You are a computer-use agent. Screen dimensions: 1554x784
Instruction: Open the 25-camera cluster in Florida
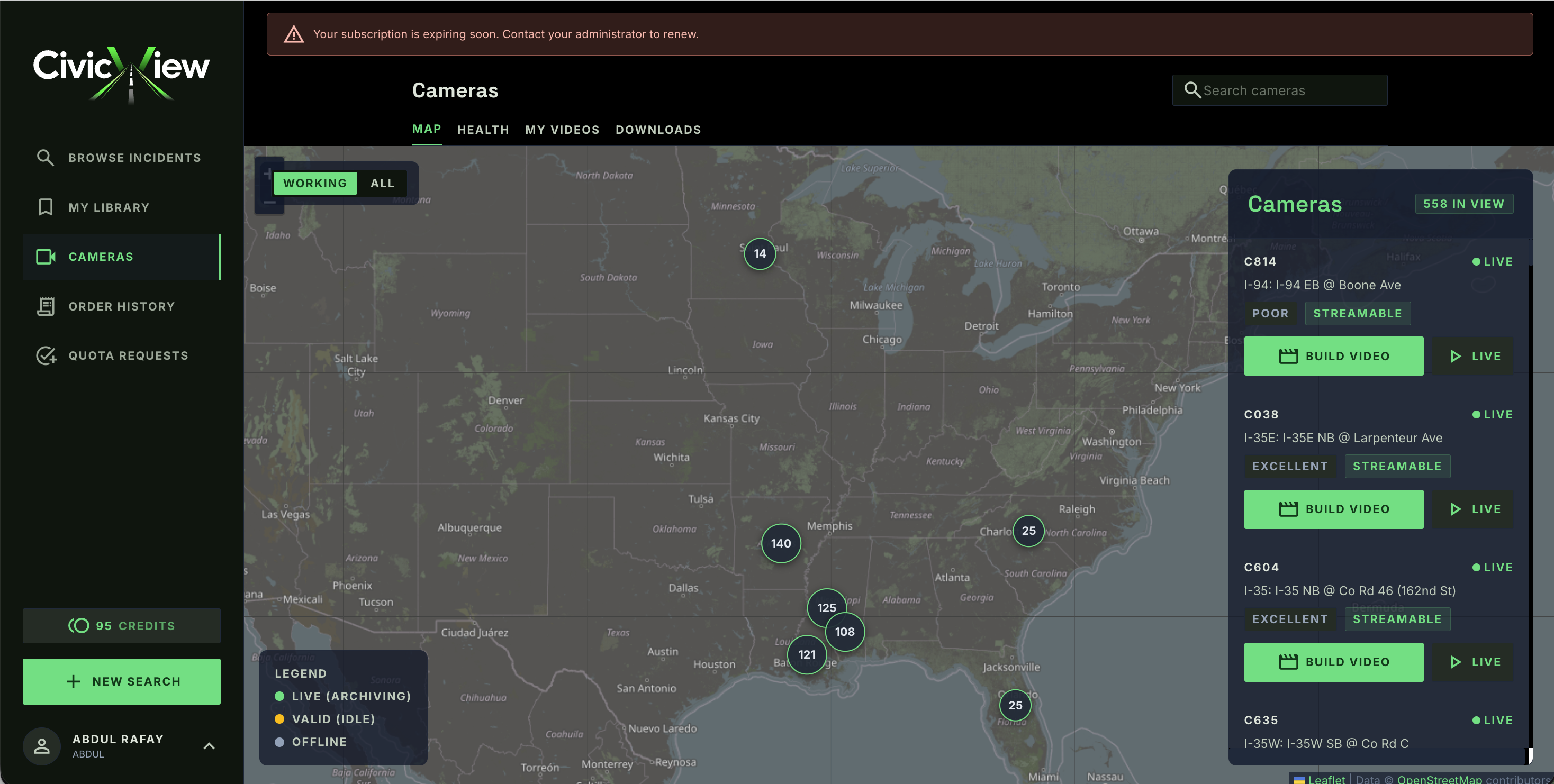(1015, 705)
